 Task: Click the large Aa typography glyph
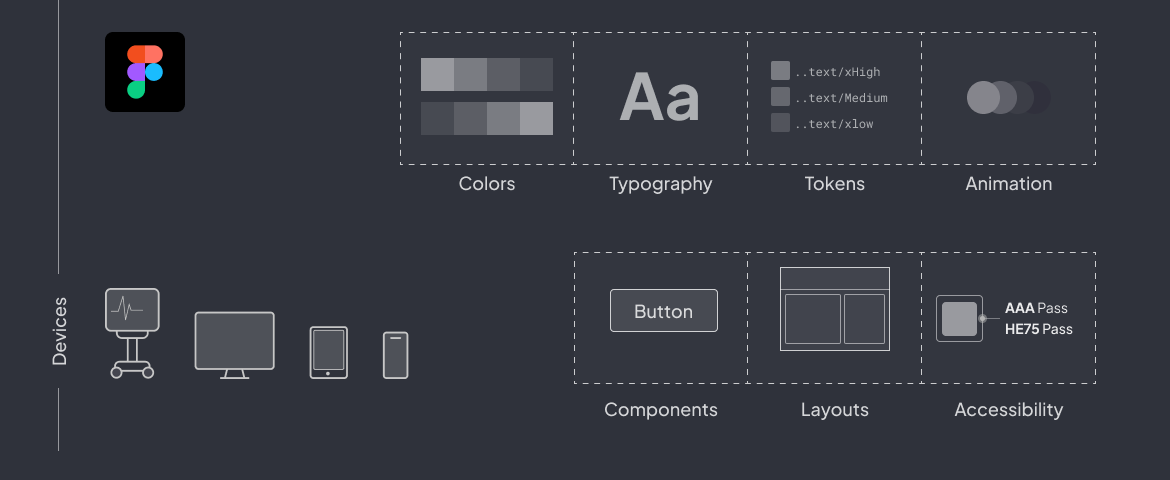(660, 97)
